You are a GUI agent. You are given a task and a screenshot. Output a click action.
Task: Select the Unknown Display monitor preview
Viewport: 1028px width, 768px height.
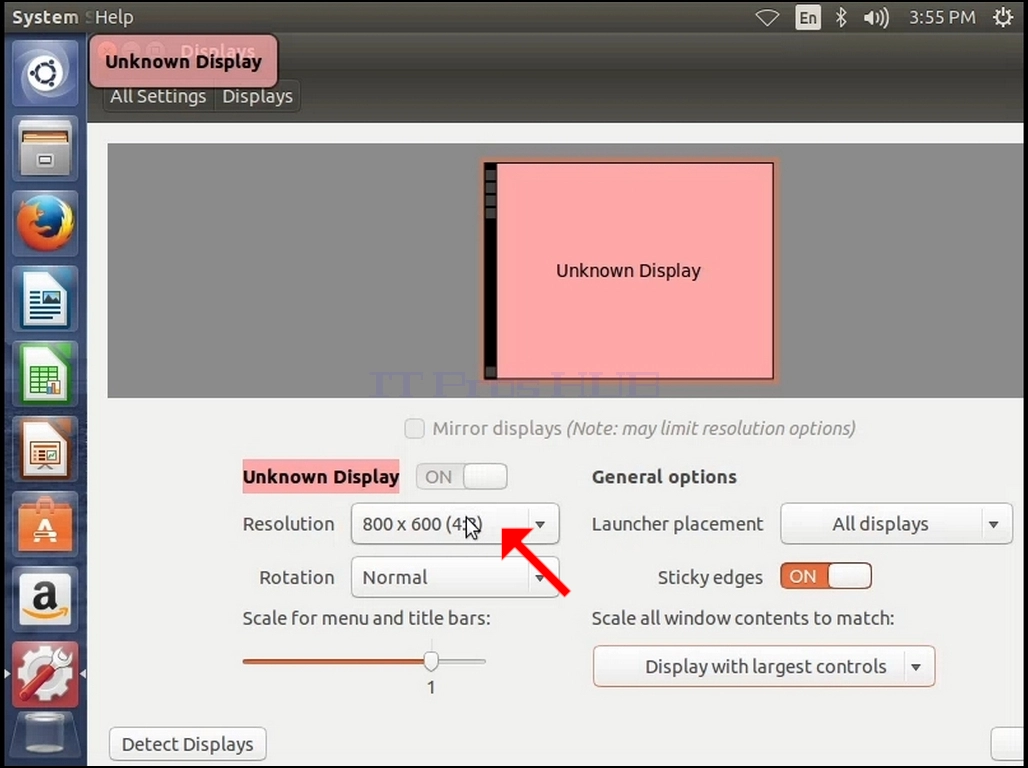pos(629,271)
